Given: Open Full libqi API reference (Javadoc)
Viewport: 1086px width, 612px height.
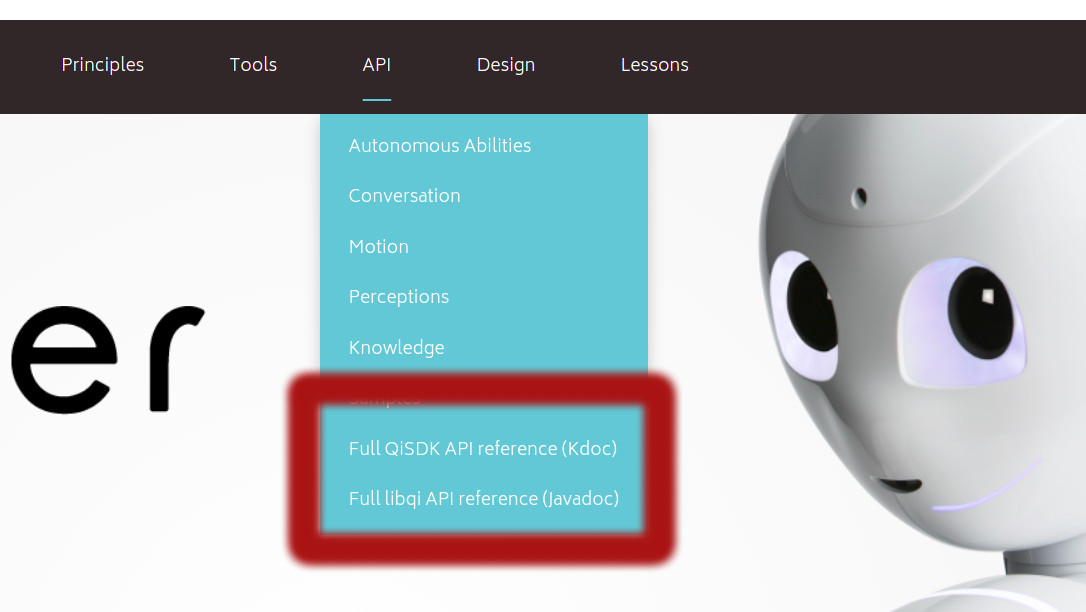Looking at the screenshot, I should click(483, 498).
